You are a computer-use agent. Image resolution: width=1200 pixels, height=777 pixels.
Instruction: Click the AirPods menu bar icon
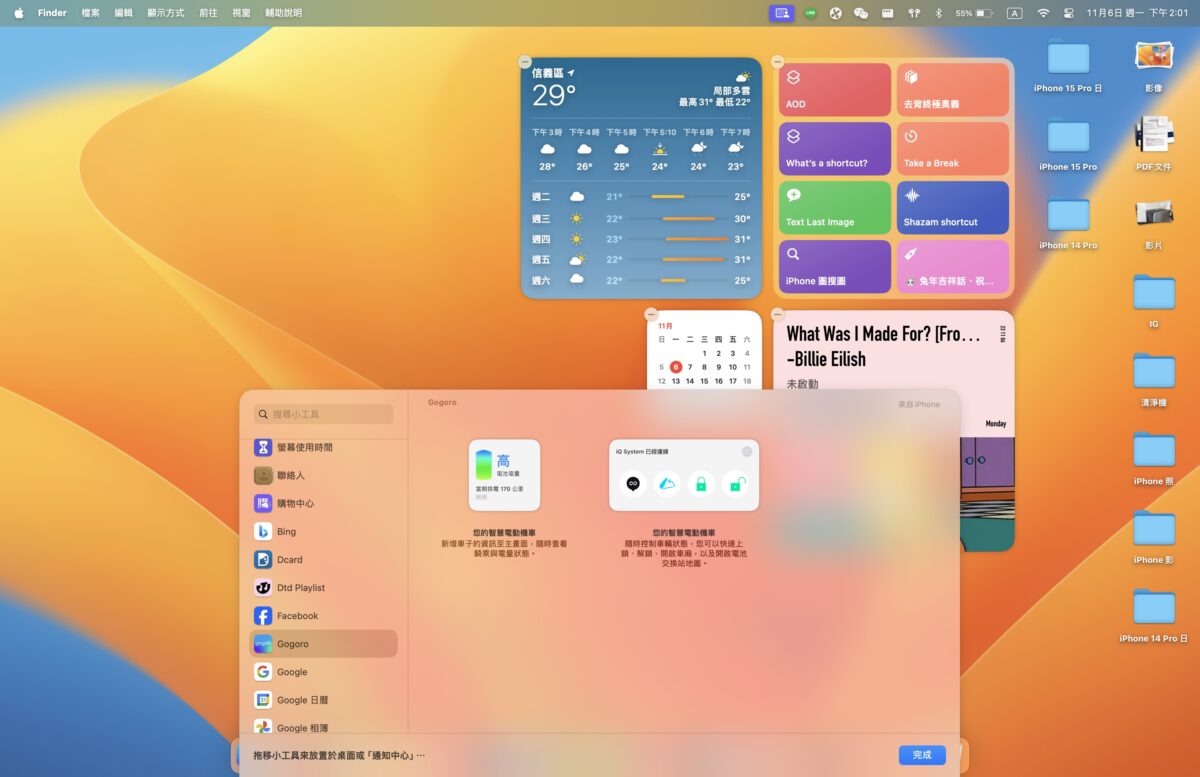pyautogui.click(x=913, y=13)
